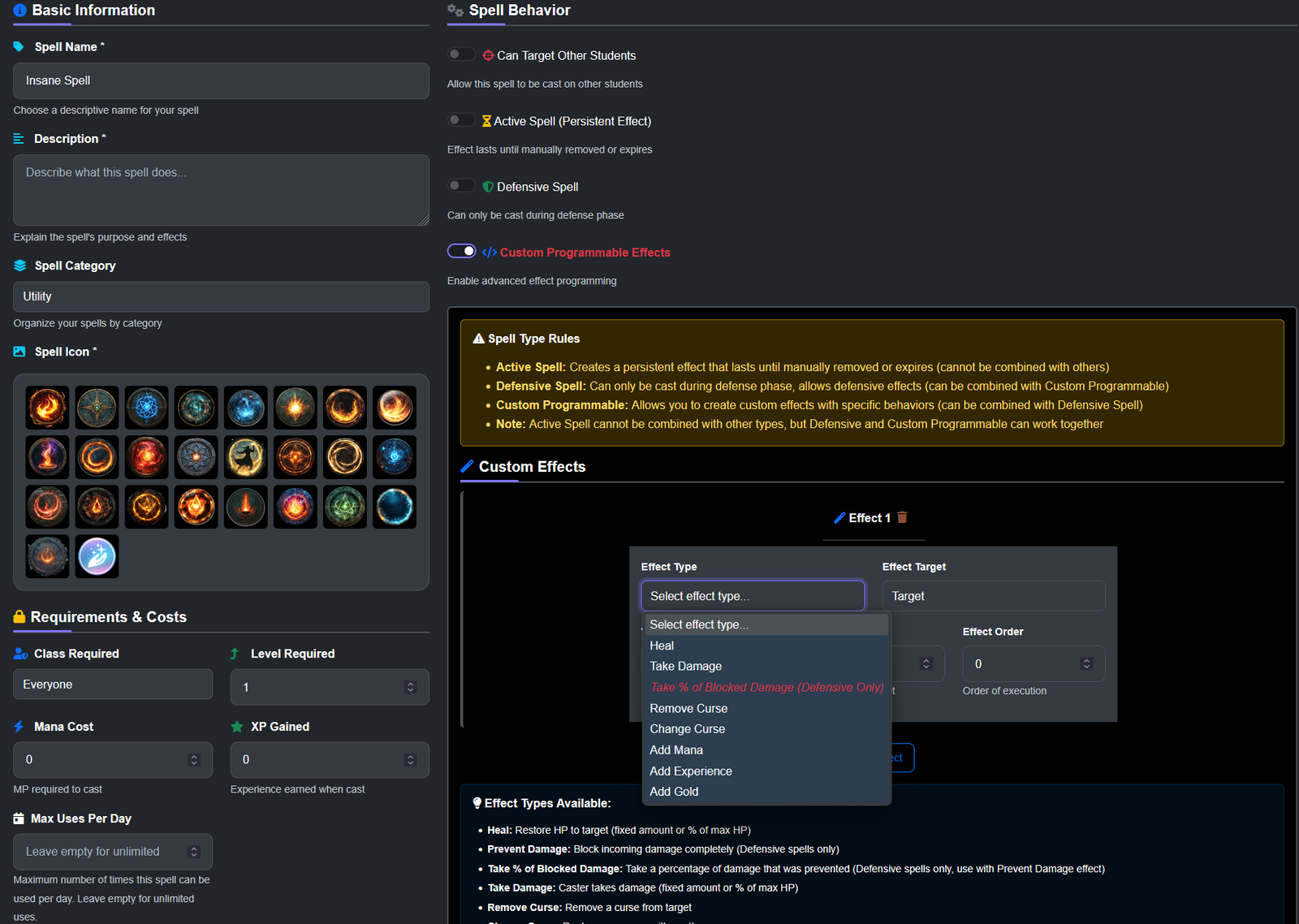Enable Can Target Other Students toggle
1299x924 pixels.
pos(461,54)
